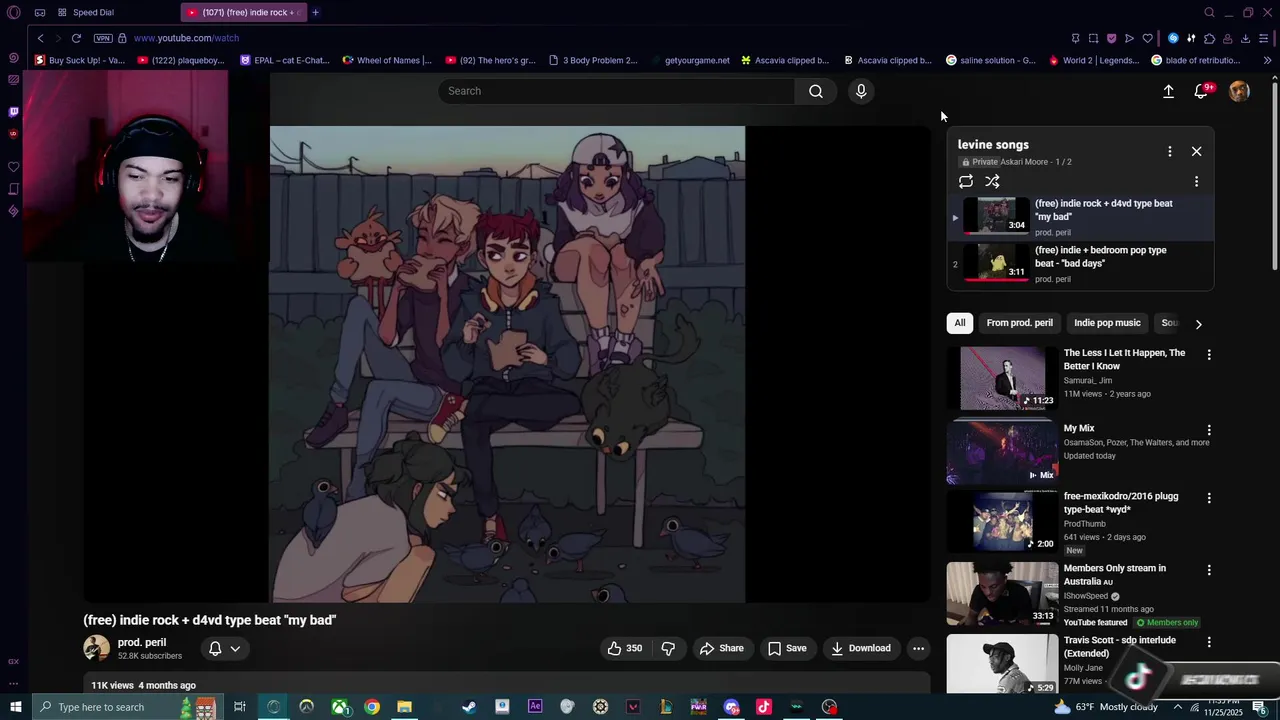This screenshot has height=720, width=1280.
Task: Show more bookmarks with overflow chevron
Action: pyautogui.click(x=1267, y=60)
